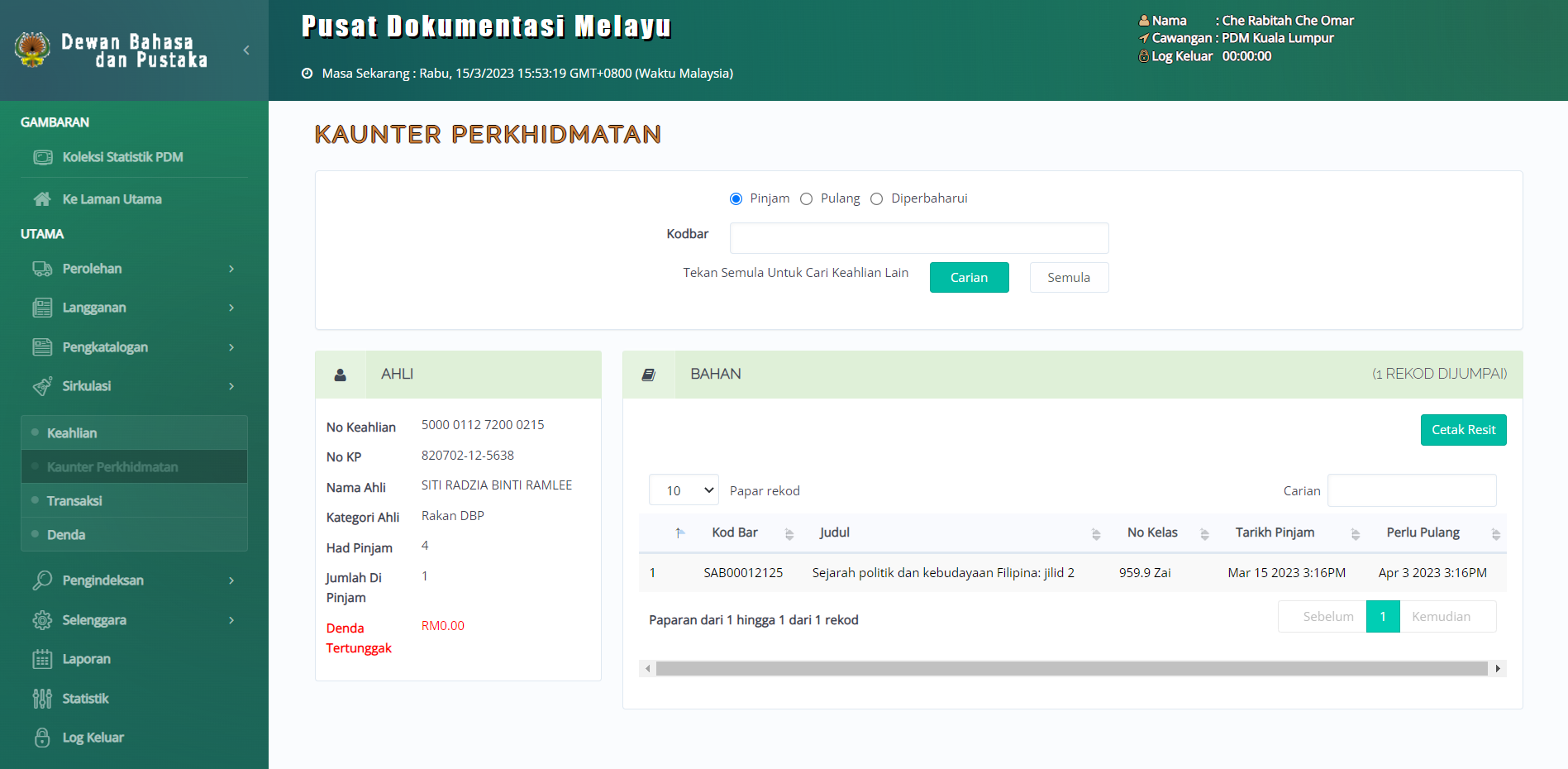The image size is (1568, 769).
Task: Click the home icon for Ke Laman Utama
Action: point(42,199)
